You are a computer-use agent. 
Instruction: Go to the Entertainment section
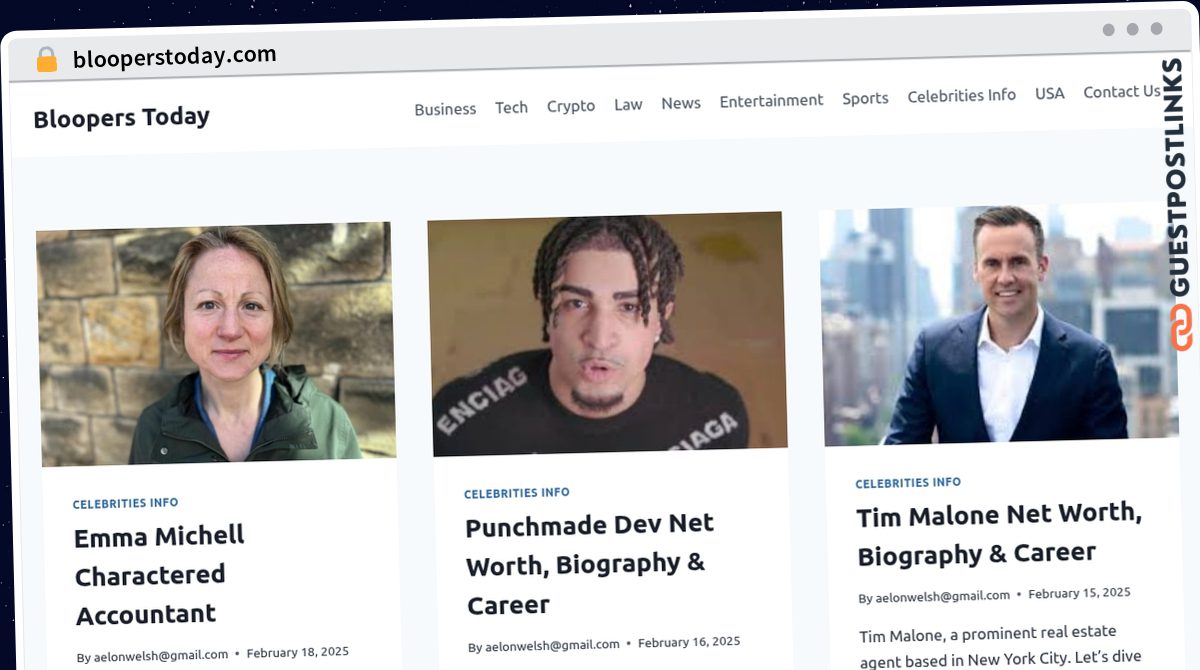771,100
